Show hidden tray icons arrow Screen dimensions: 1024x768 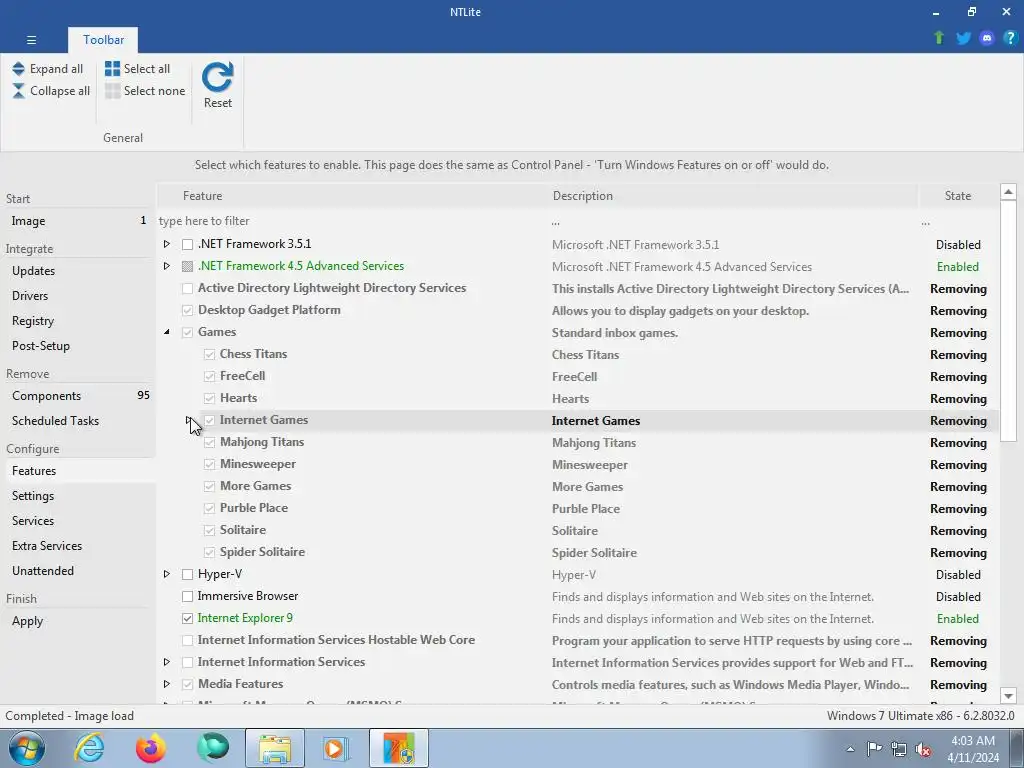click(x=850, y=749)
